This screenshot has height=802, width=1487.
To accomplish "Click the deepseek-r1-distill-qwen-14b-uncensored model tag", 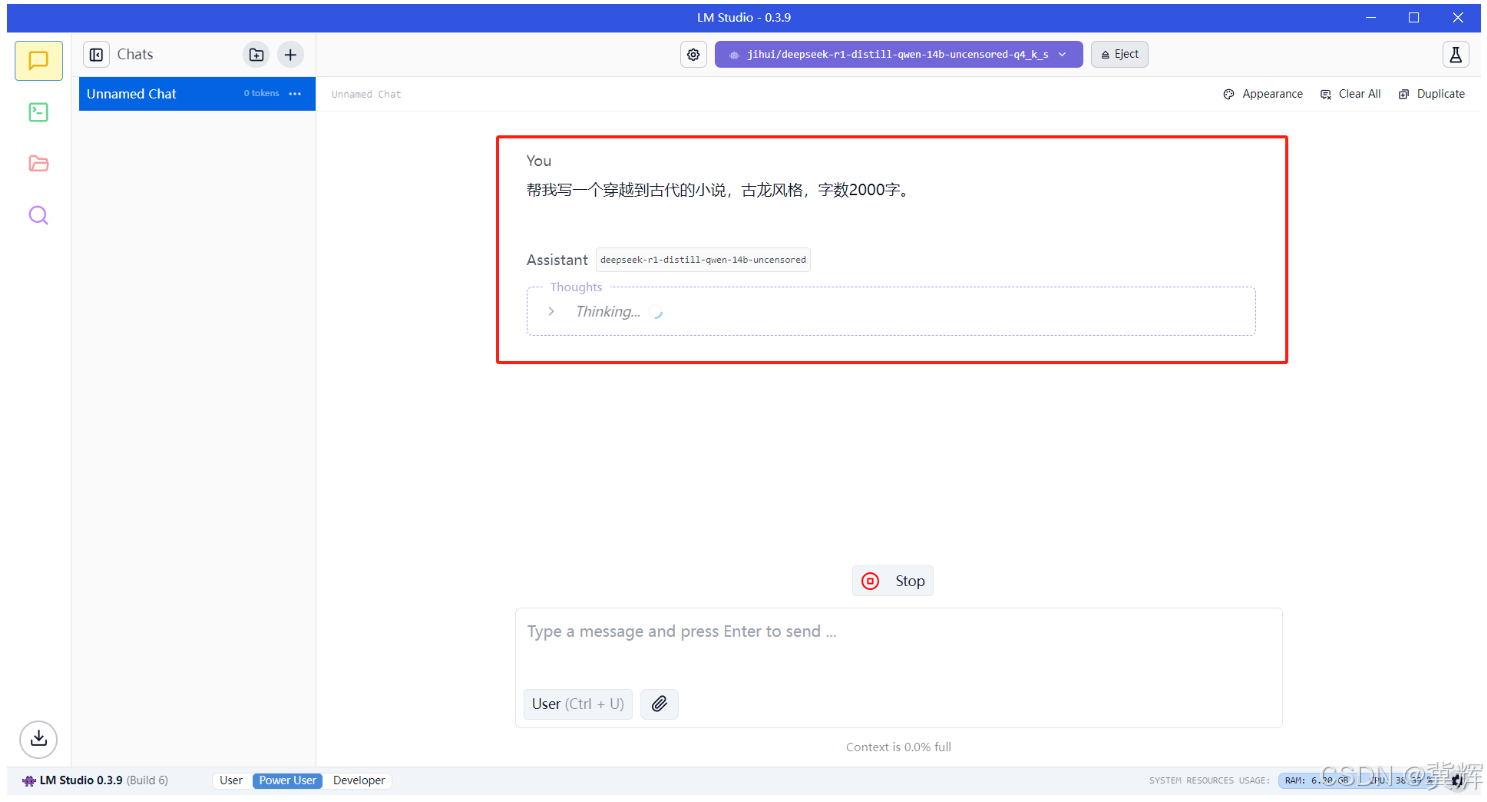I will (703, 260).
